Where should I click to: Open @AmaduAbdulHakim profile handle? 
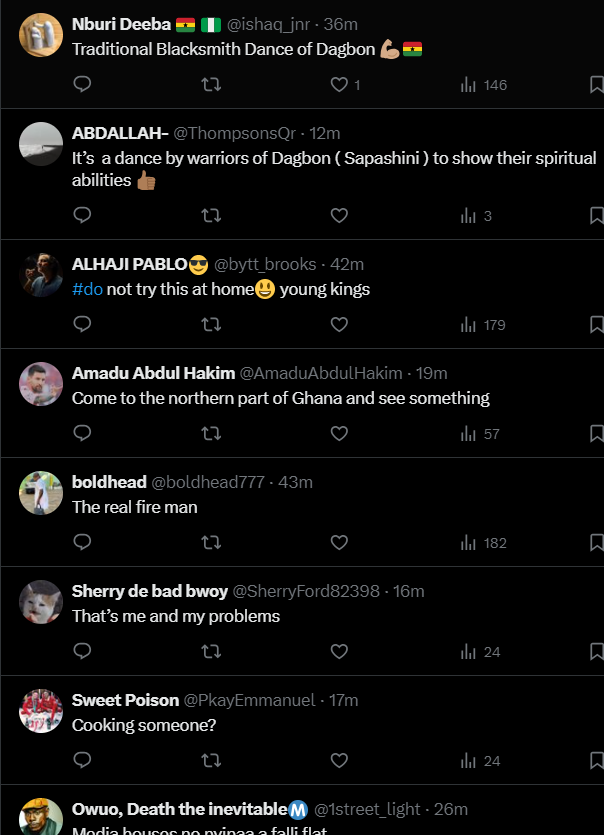(321, 373)
